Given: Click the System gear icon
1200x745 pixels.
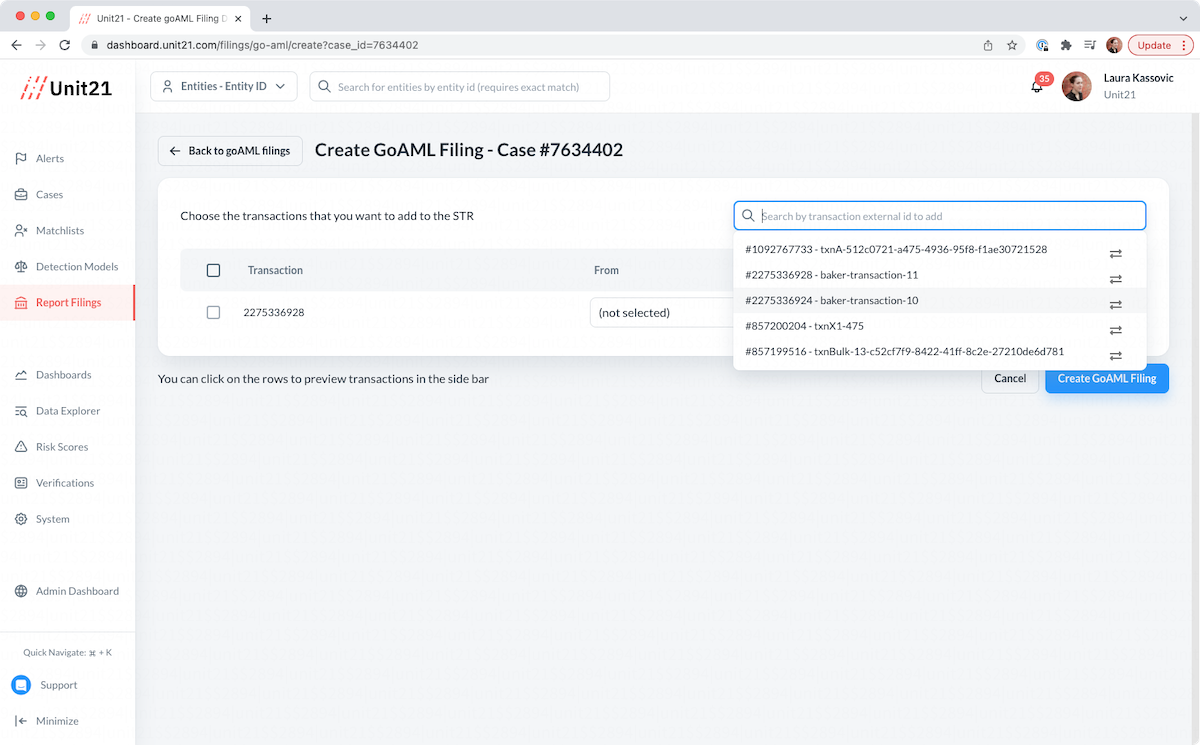Looking at the screenshot, I should pos(21,519).
